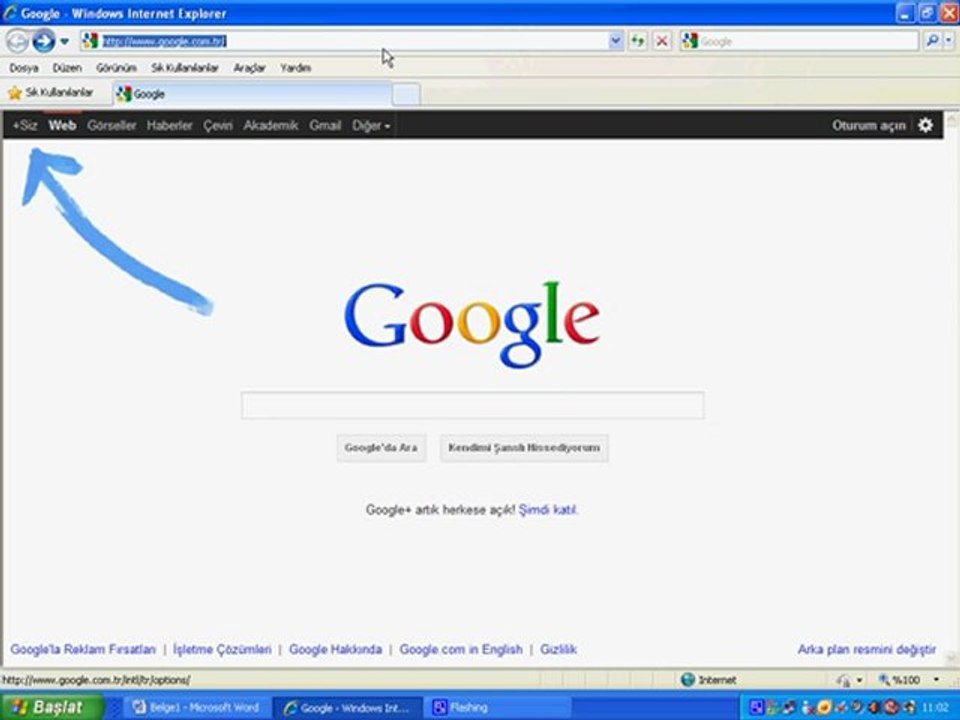Screen dimensions: 960x720
Task: Open the Görünüm menu
Action: click(x=116, y=68)
